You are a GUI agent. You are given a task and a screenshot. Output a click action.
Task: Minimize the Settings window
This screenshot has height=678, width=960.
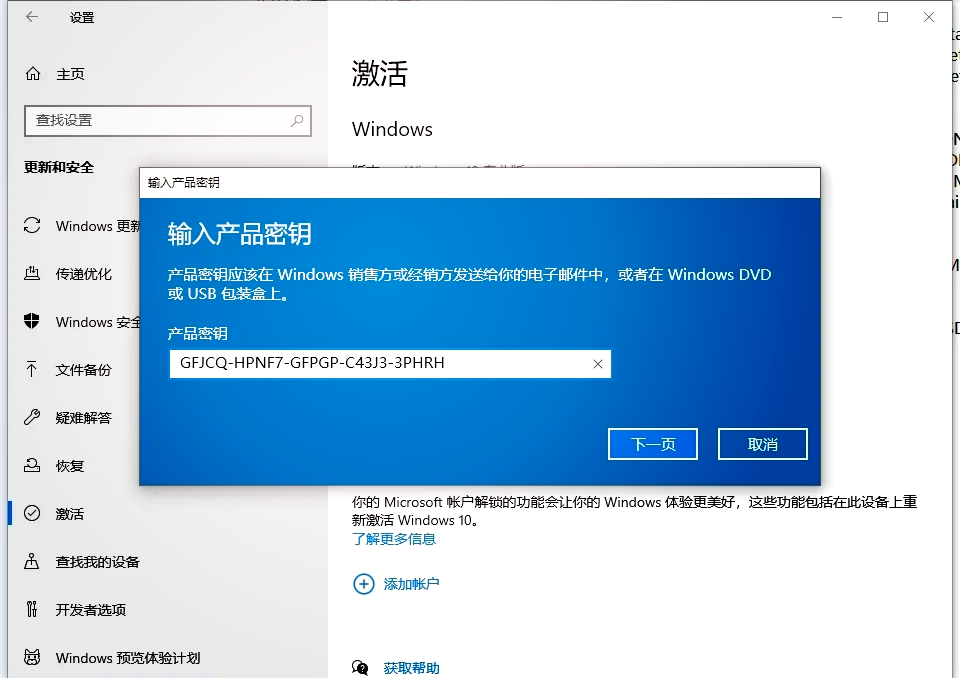837,17
